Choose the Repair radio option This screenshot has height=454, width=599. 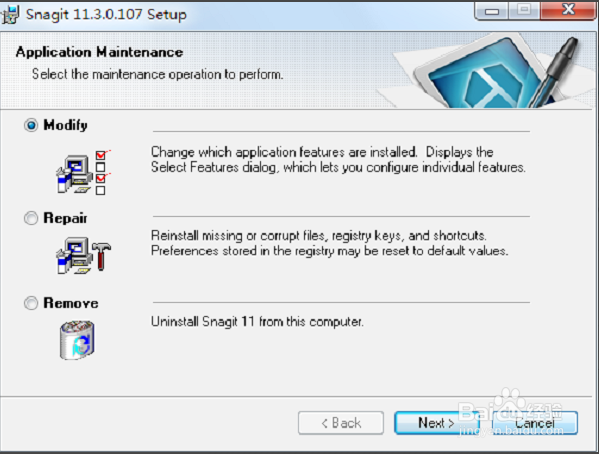click(x=31, y=218)
